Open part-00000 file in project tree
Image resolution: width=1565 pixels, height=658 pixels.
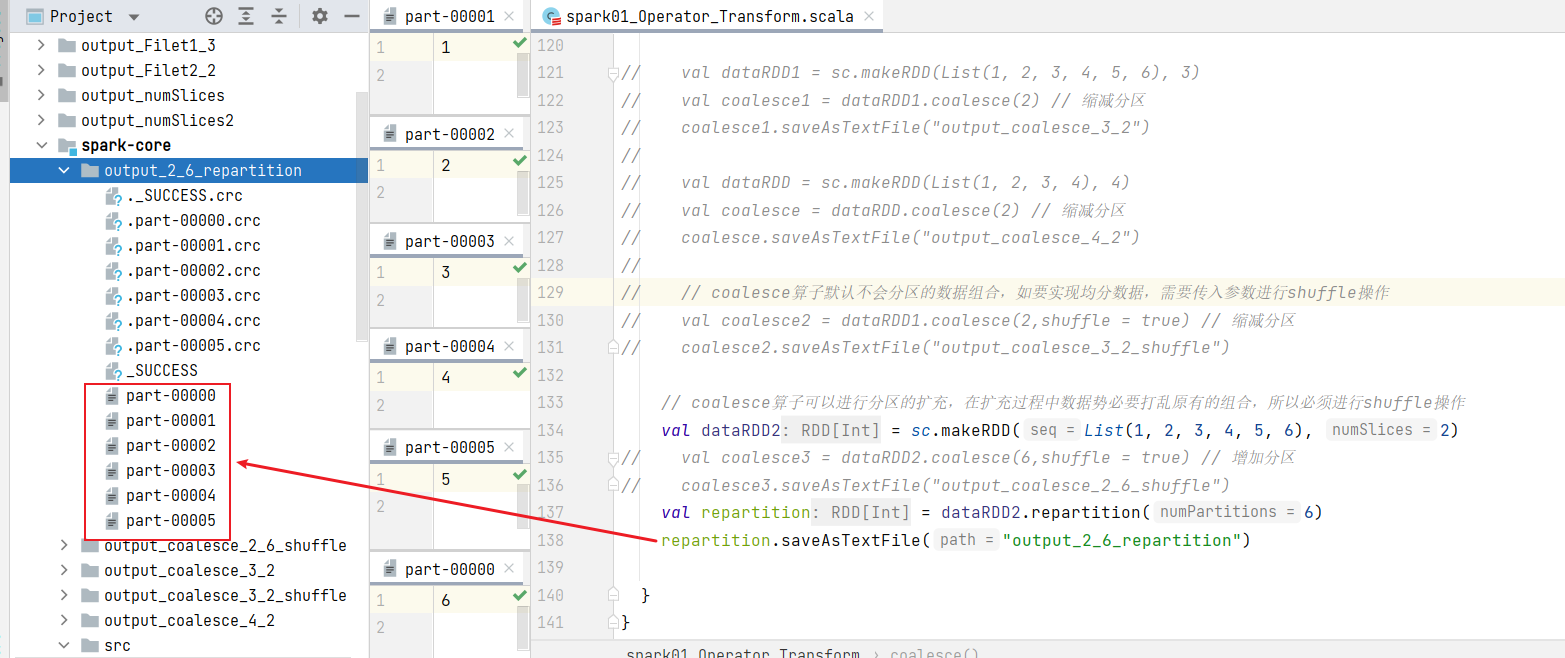[171, 395]
